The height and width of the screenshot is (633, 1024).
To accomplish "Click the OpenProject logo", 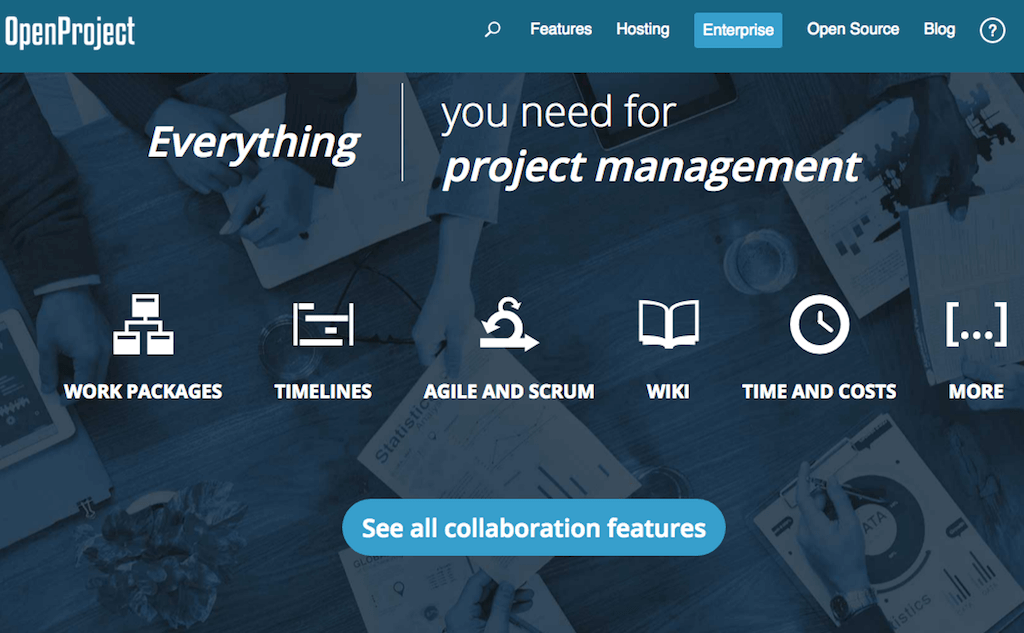I will pyautogui.click(x=70, y=31).
